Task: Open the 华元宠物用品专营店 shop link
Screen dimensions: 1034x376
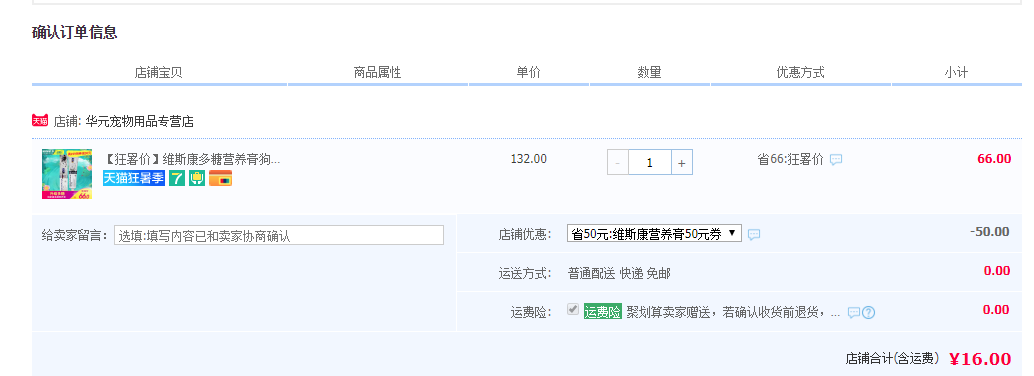Action: point(140,121)
